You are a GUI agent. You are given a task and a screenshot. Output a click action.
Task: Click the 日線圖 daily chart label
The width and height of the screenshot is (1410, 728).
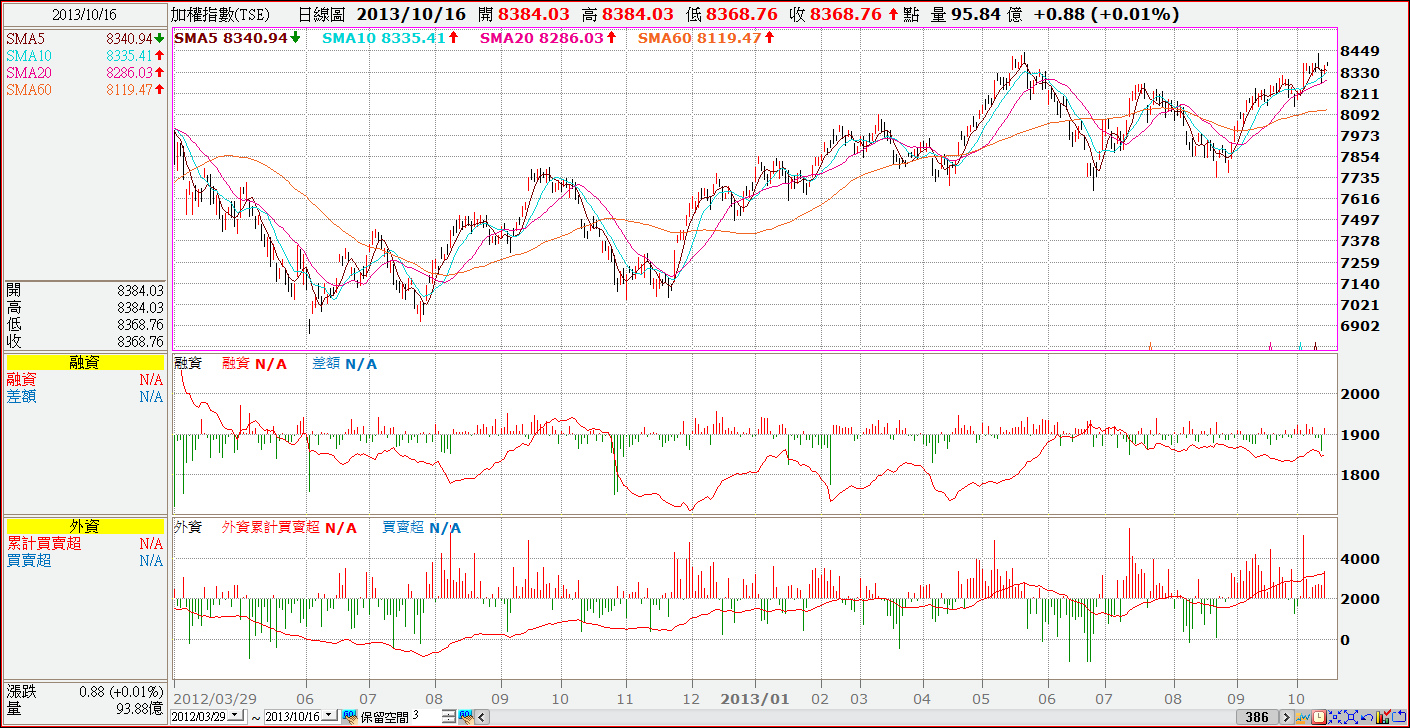[322, 14]
